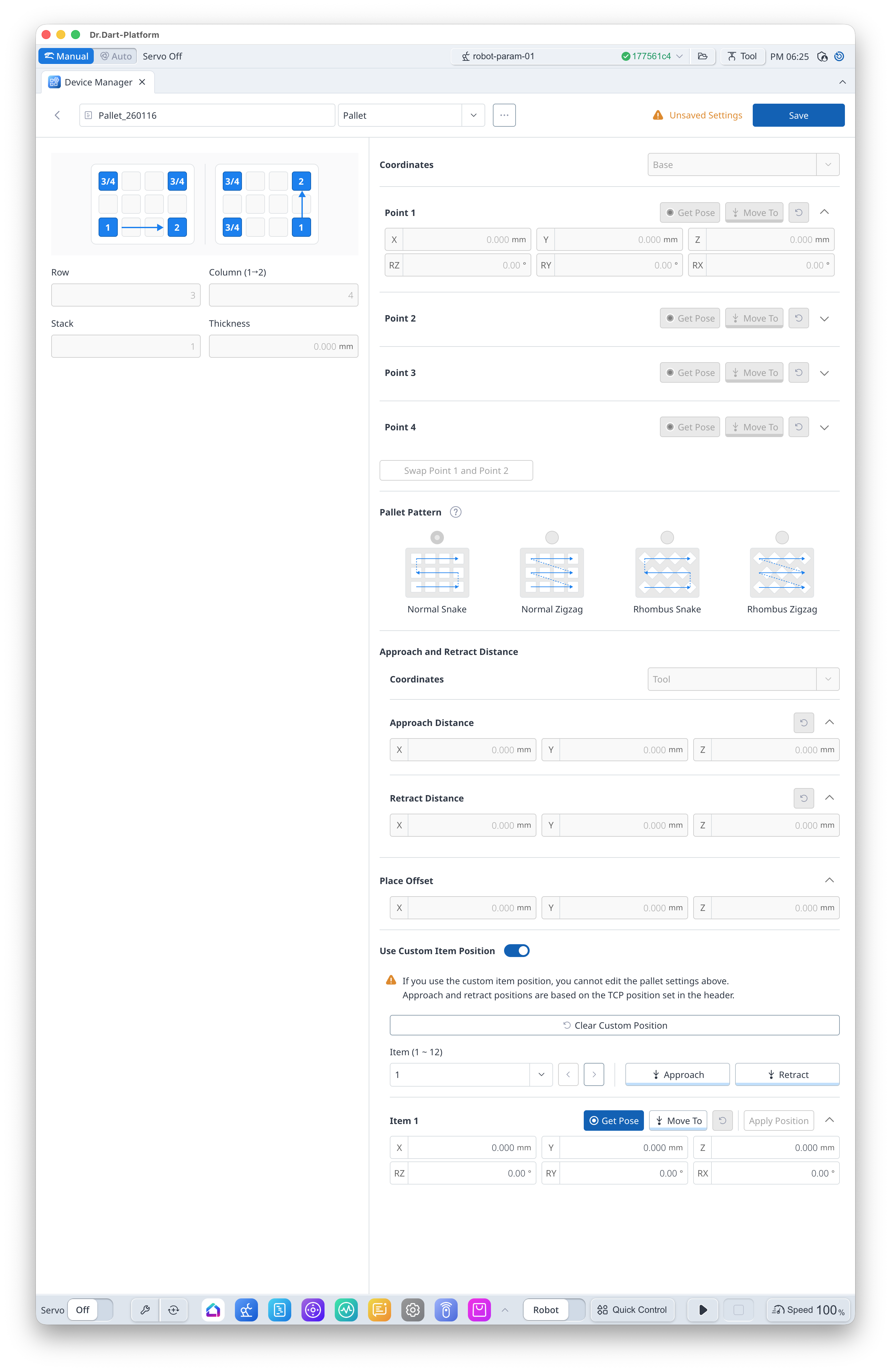Click the Approach button
Viewport: 891px width, 1372px height.
click(x=678, y=1074)
